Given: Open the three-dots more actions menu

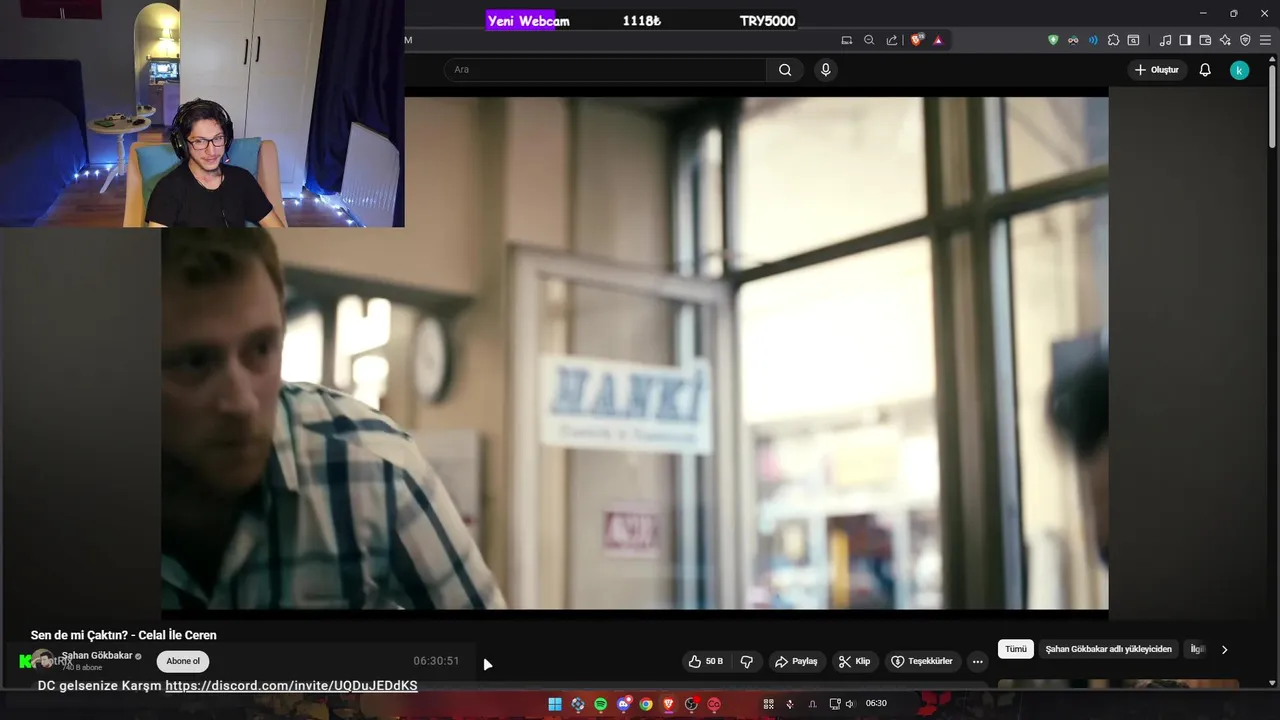Looking at the screenshot, I should (x=977, y=661).
